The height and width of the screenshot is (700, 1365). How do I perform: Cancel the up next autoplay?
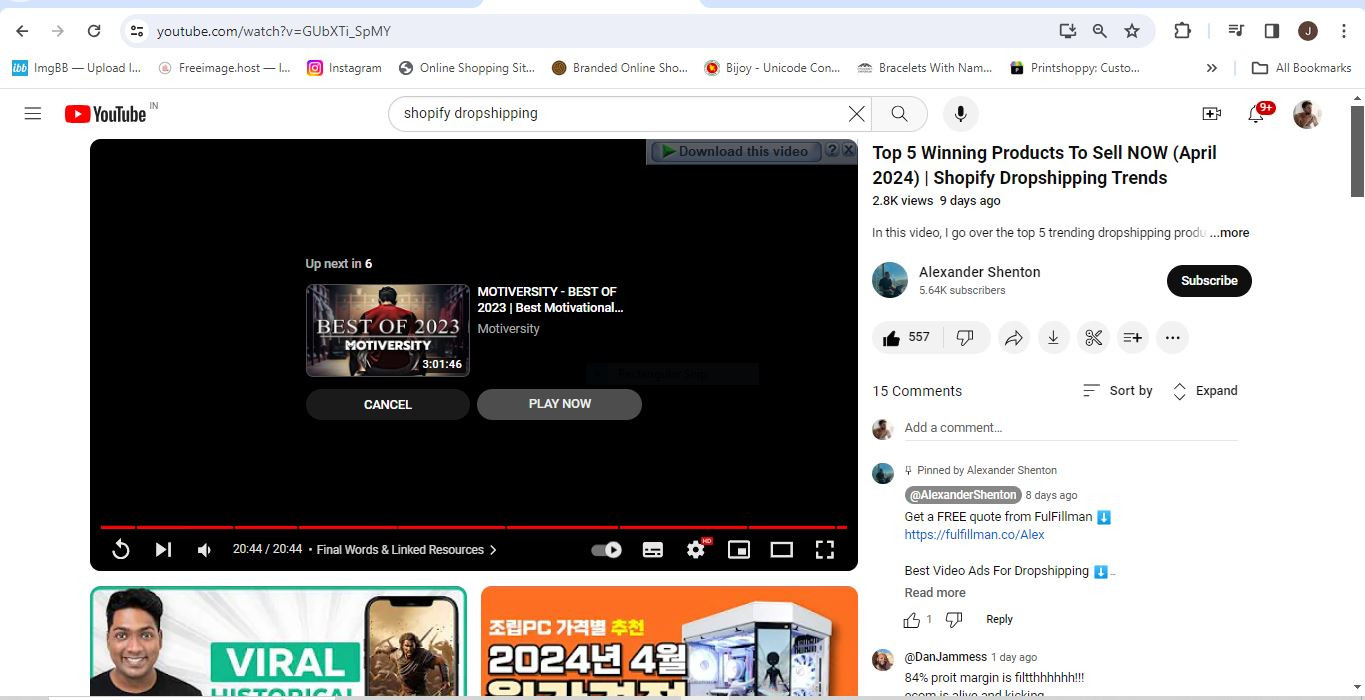388,404
